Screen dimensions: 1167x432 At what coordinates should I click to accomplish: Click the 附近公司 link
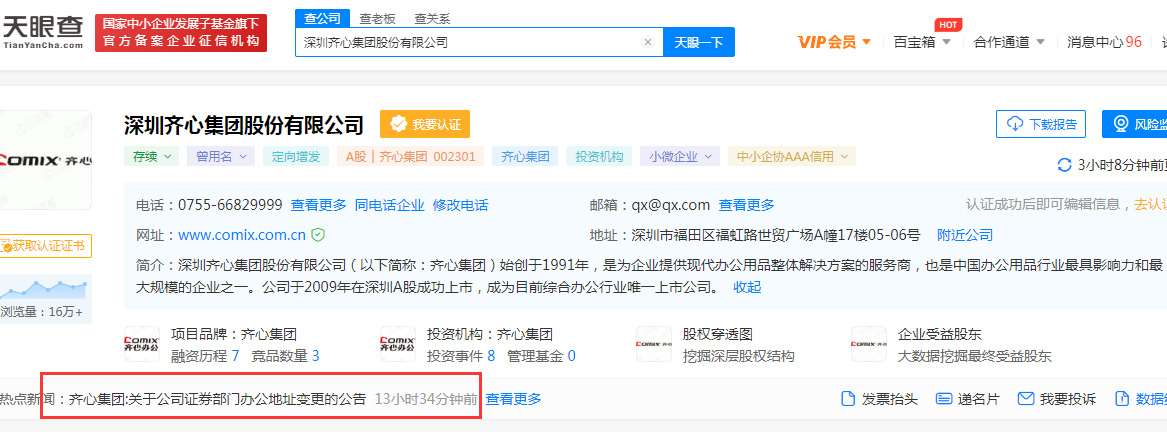[x=965, y=235]
